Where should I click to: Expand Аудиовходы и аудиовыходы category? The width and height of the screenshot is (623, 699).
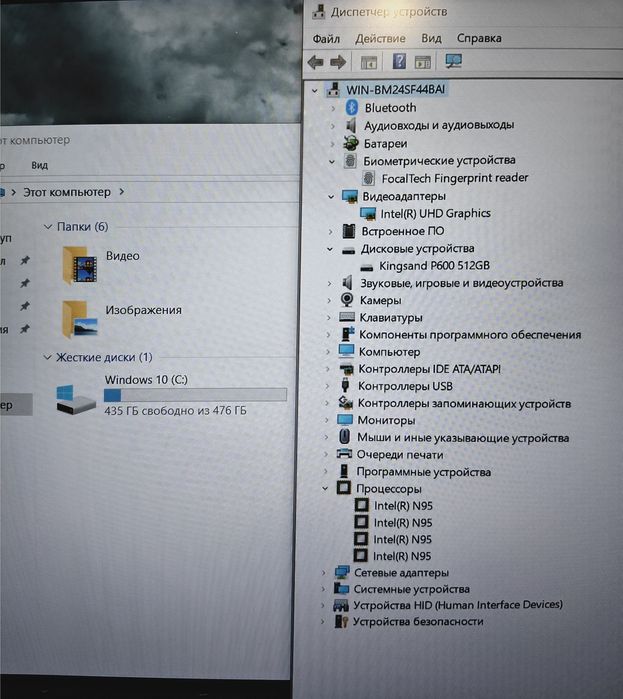point(332,126)
